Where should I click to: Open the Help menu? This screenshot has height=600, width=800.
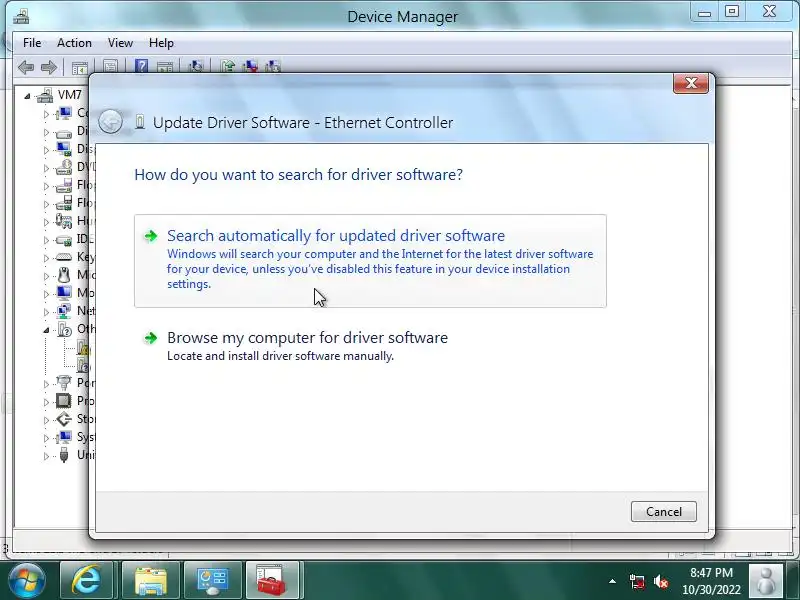161,43
